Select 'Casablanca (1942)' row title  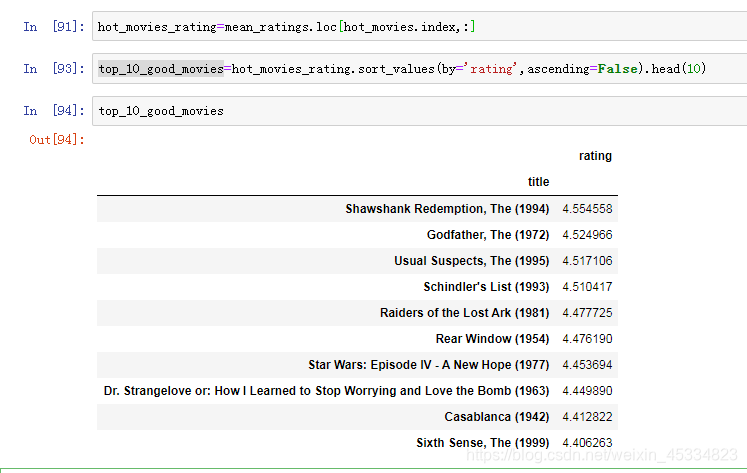[497, 417]
